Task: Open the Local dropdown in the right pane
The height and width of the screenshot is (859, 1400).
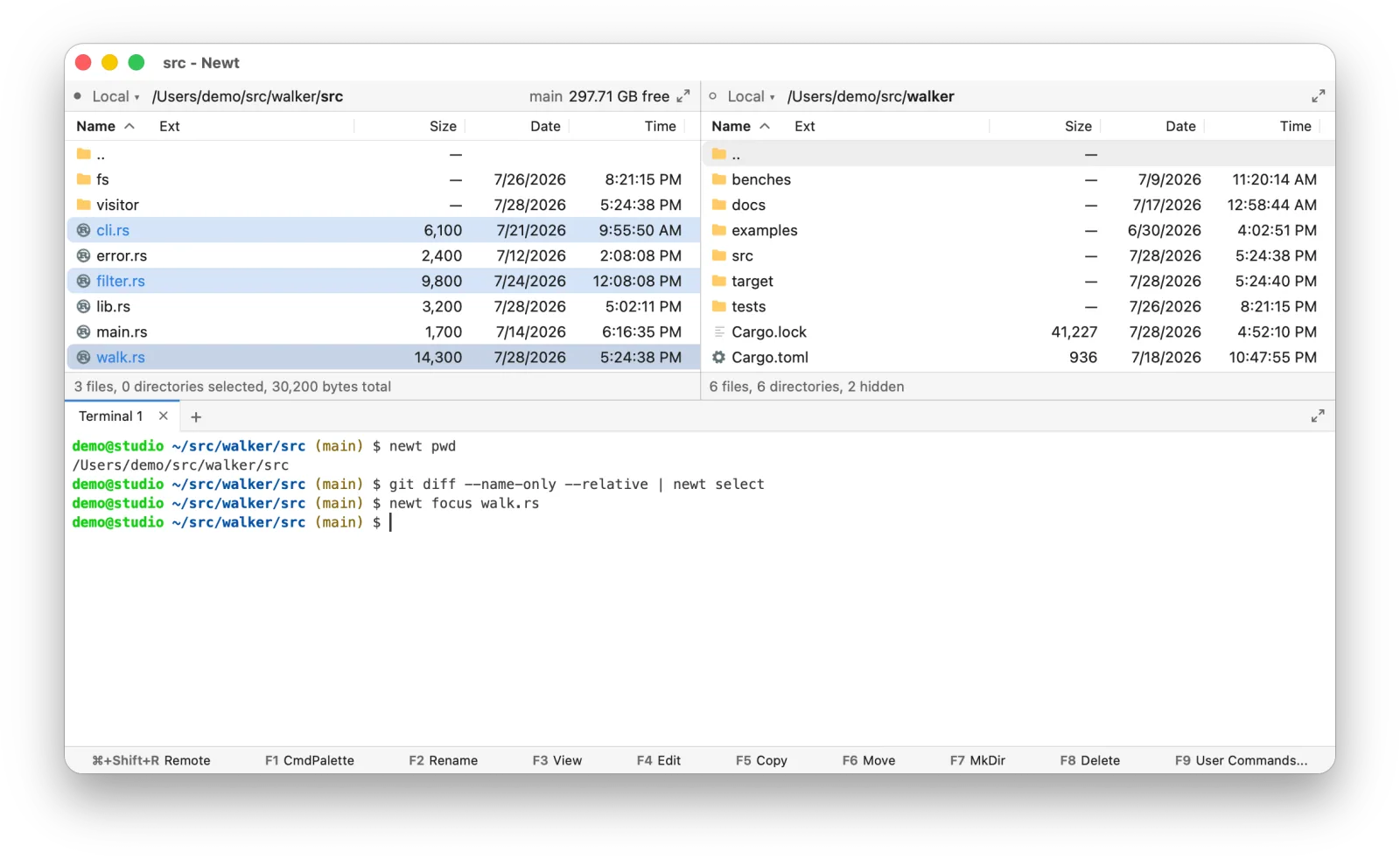Action: pyautogui.click(x=751, y=96)
